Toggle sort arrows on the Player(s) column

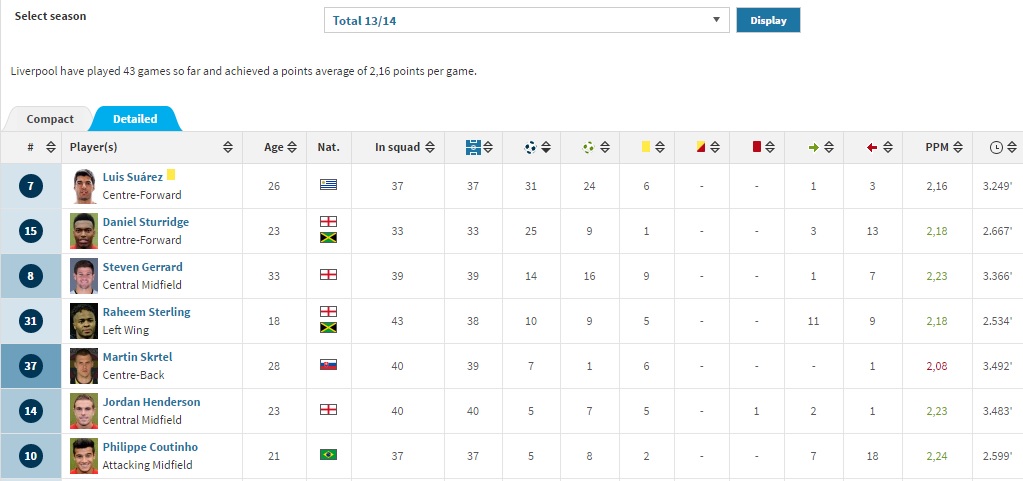(228, 147)
